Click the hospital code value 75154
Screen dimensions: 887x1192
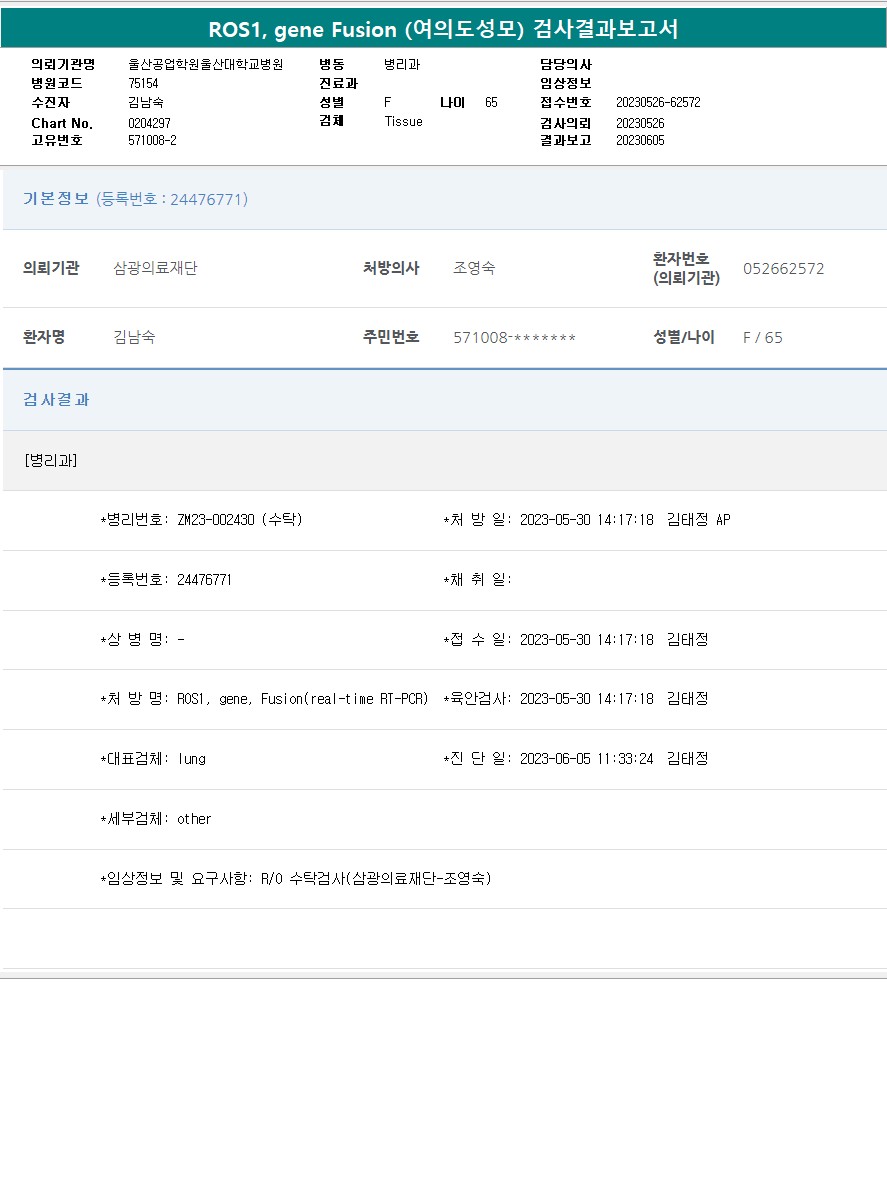tap(143, 83)
